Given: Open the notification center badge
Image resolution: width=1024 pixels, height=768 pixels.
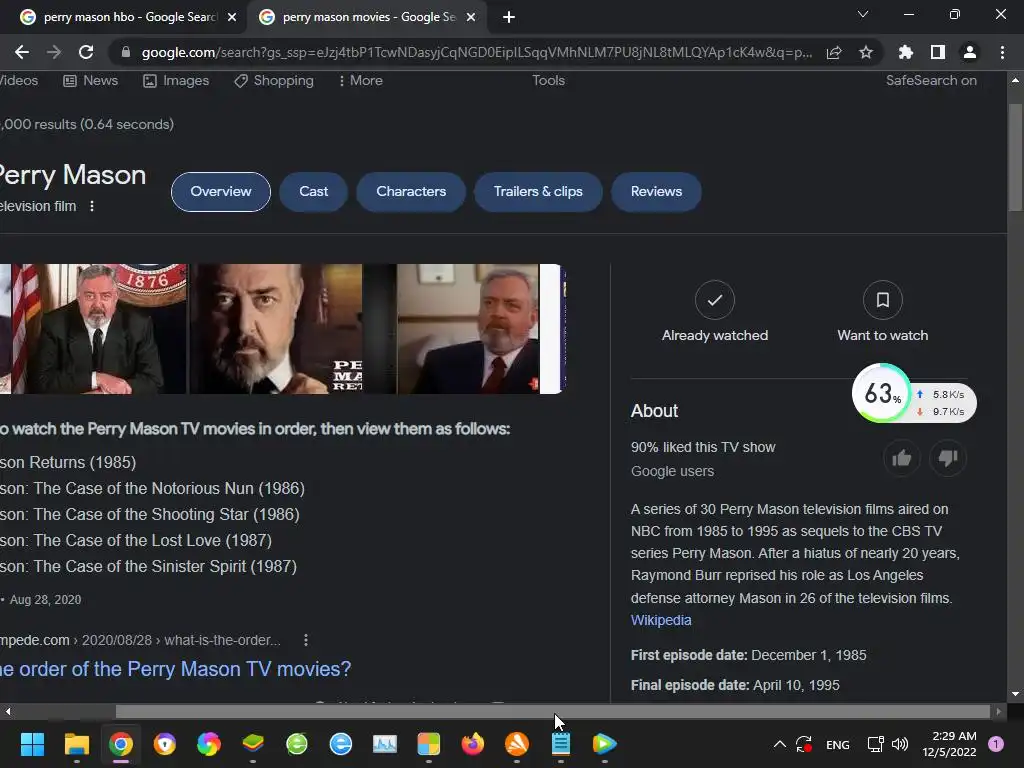Looking at the screenshot, I should (996, 744).
